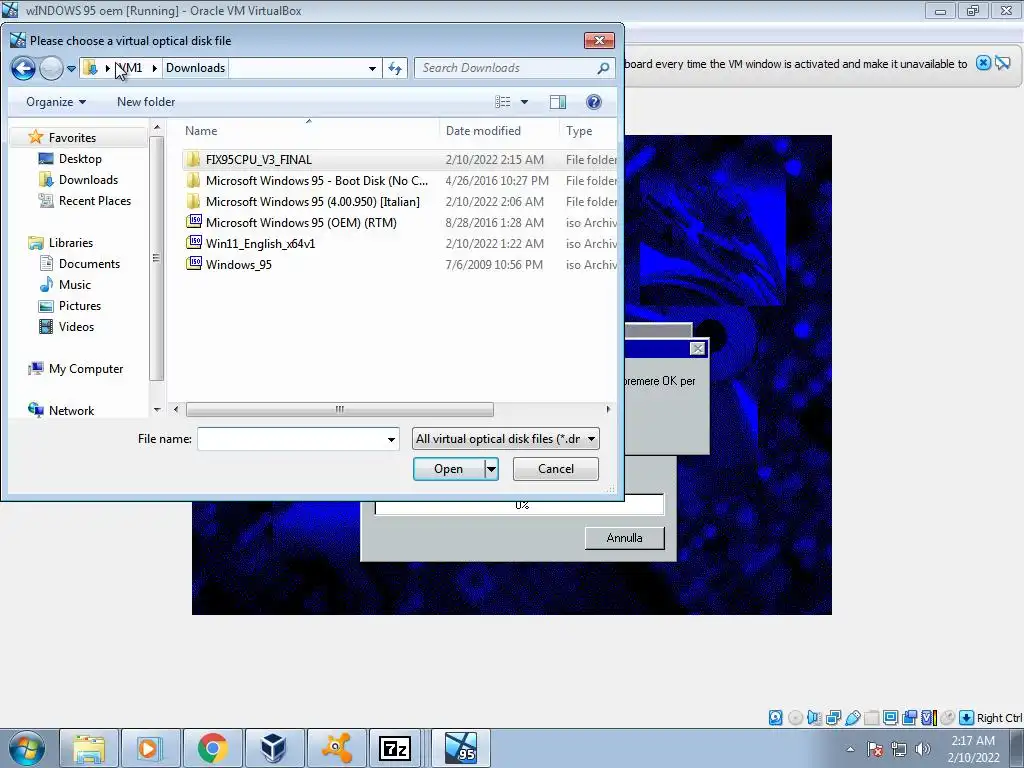Create a New folder
The image size is (1024, 768).
point(146,102)
